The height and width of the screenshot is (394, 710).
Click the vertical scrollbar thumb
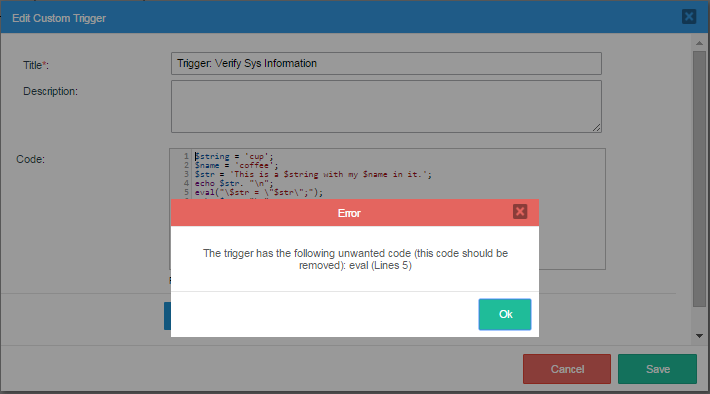click(699, 179)
